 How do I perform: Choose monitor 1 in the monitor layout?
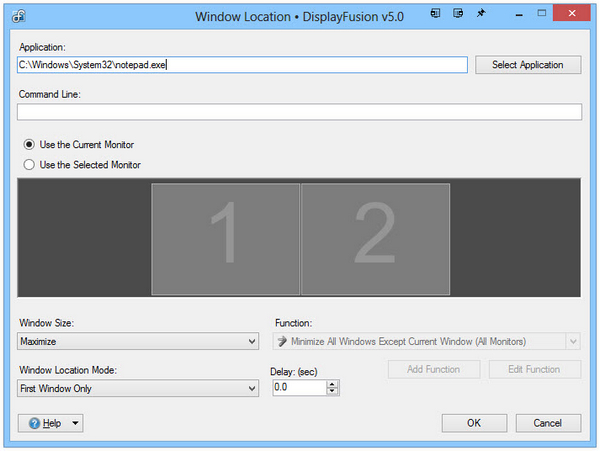pyautogui.click(x=225, y=239)
